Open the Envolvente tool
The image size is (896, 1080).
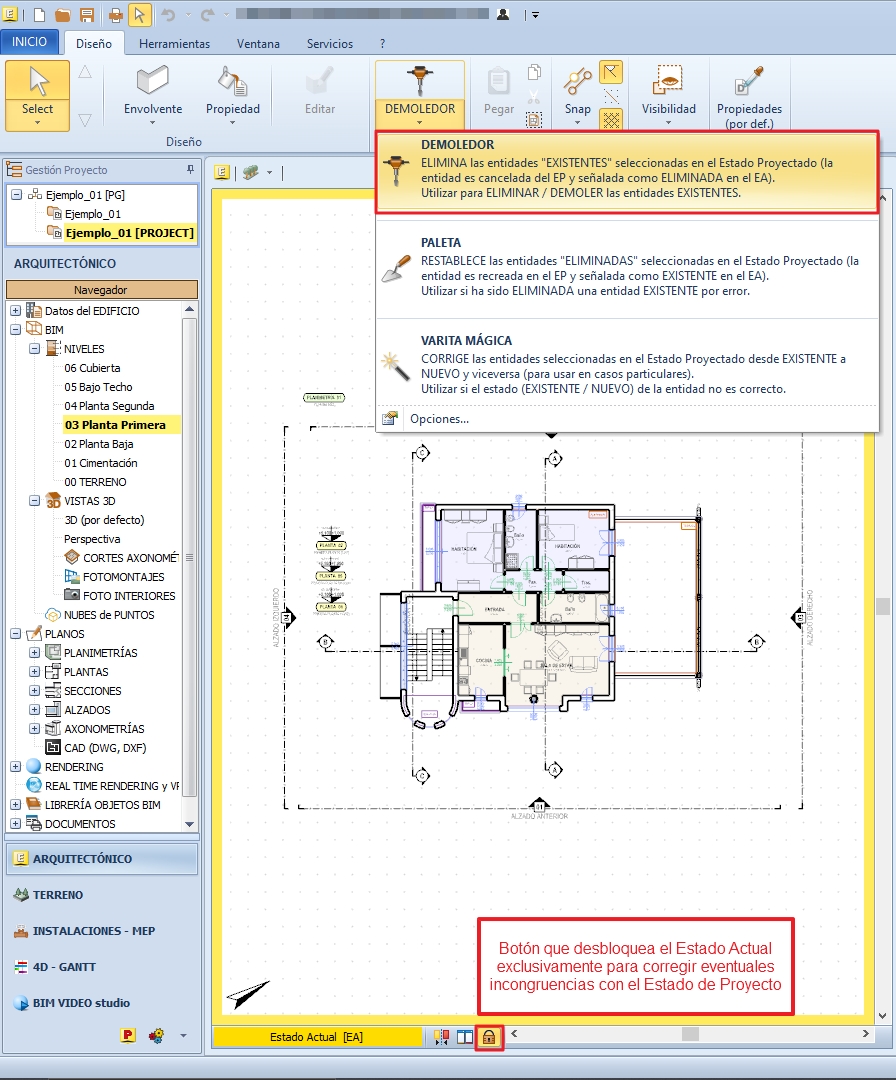click(153, 95)
